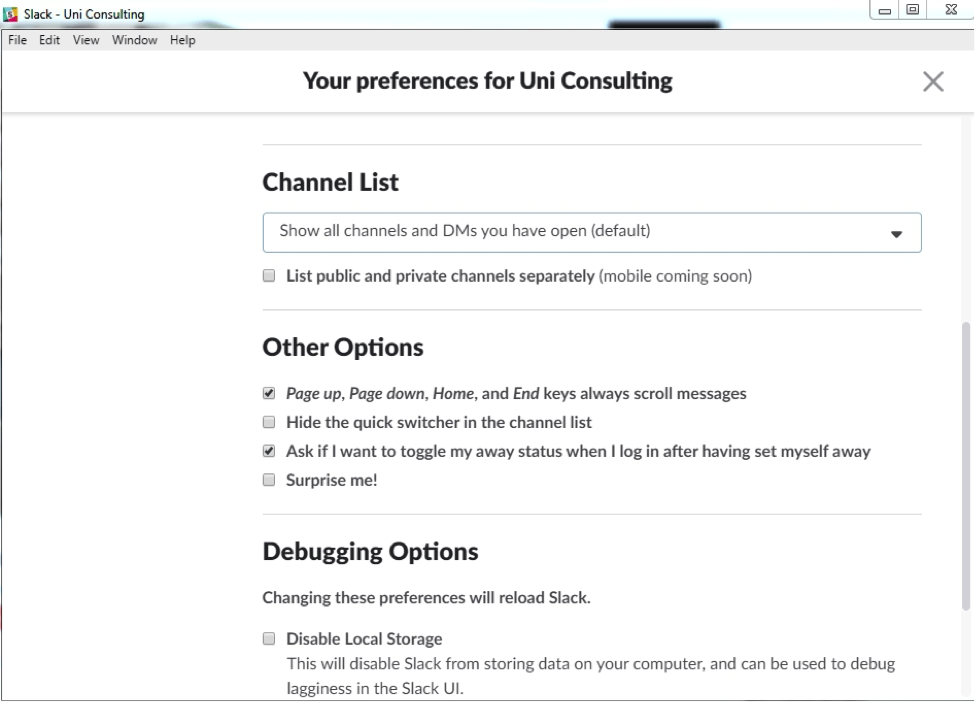Enable Disable Local Storage for debugging

tap(268, 637)
